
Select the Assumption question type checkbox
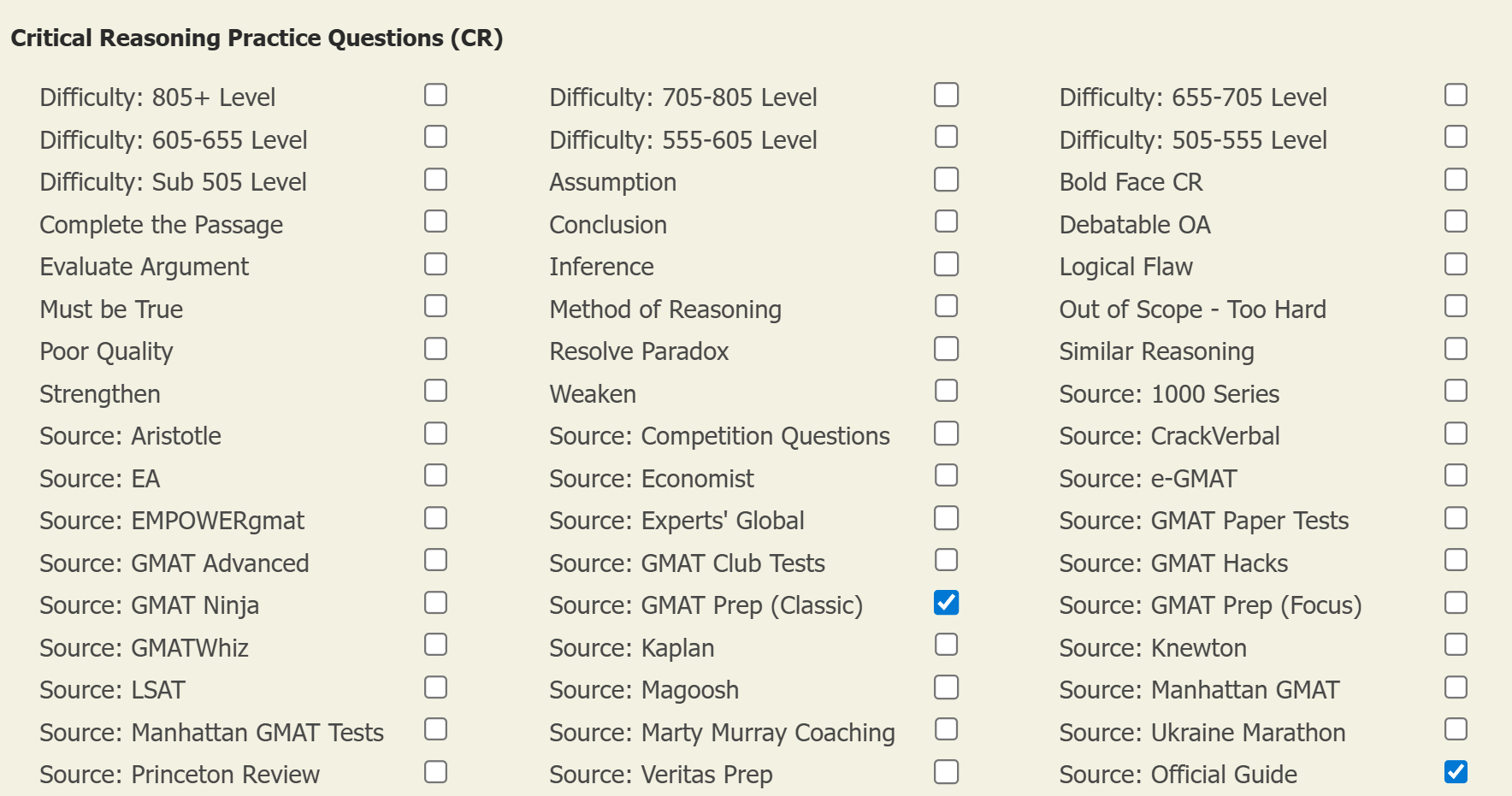[946, 180]
